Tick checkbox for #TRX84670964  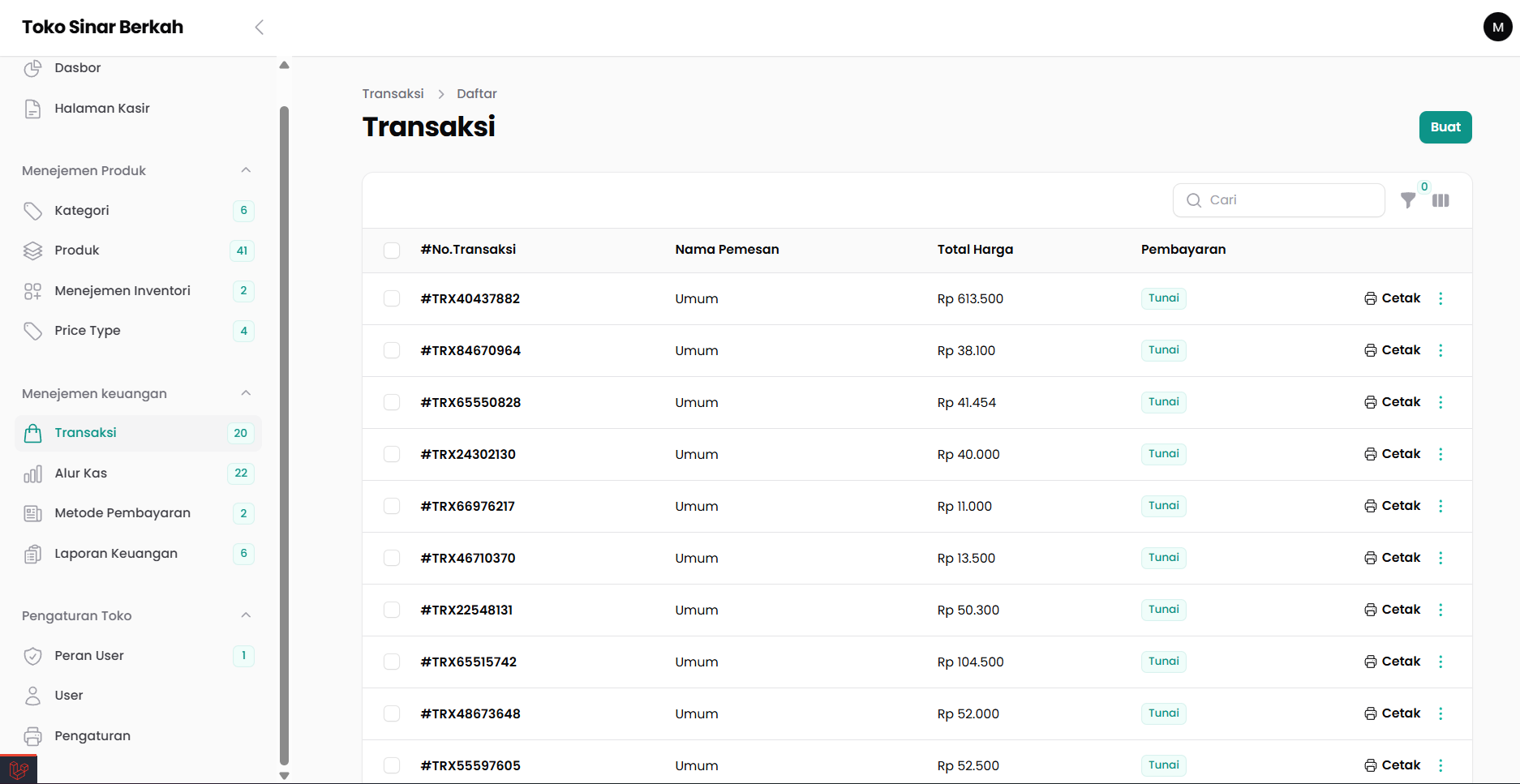pos(392,350)
